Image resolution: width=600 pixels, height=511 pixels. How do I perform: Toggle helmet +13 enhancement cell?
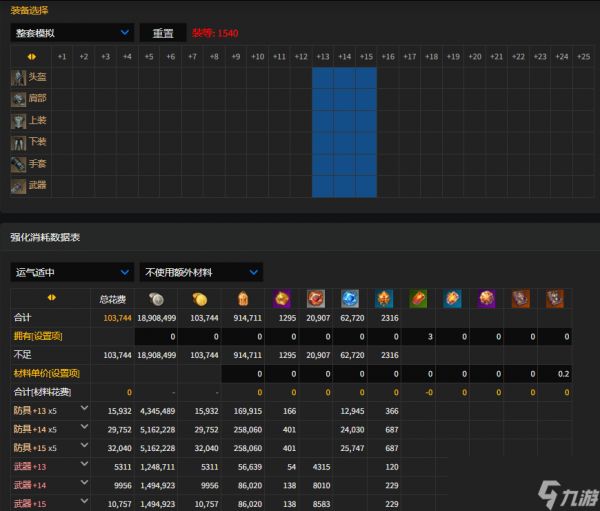(322, 77)
